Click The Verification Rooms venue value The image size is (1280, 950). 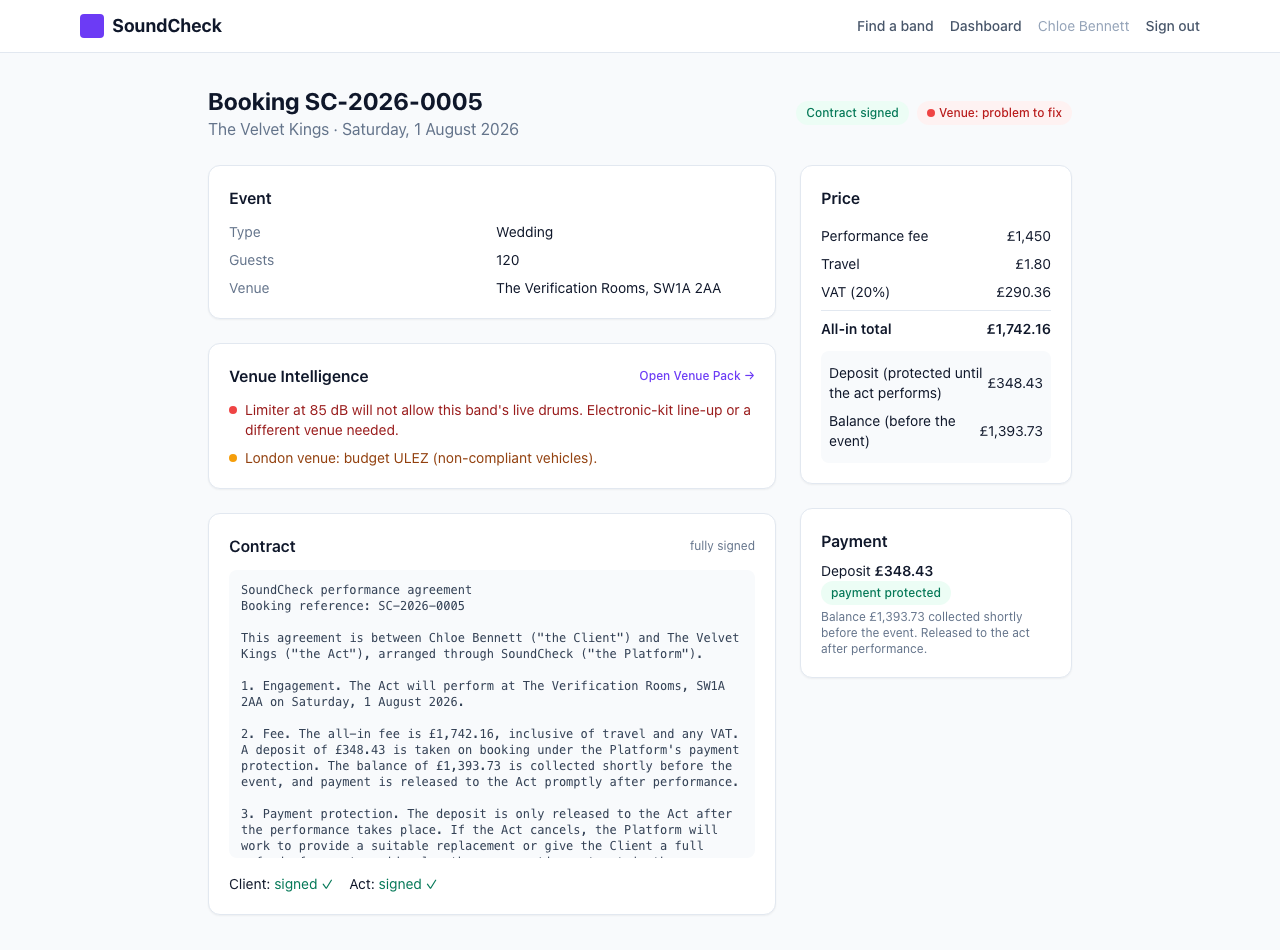pos(608,288)
